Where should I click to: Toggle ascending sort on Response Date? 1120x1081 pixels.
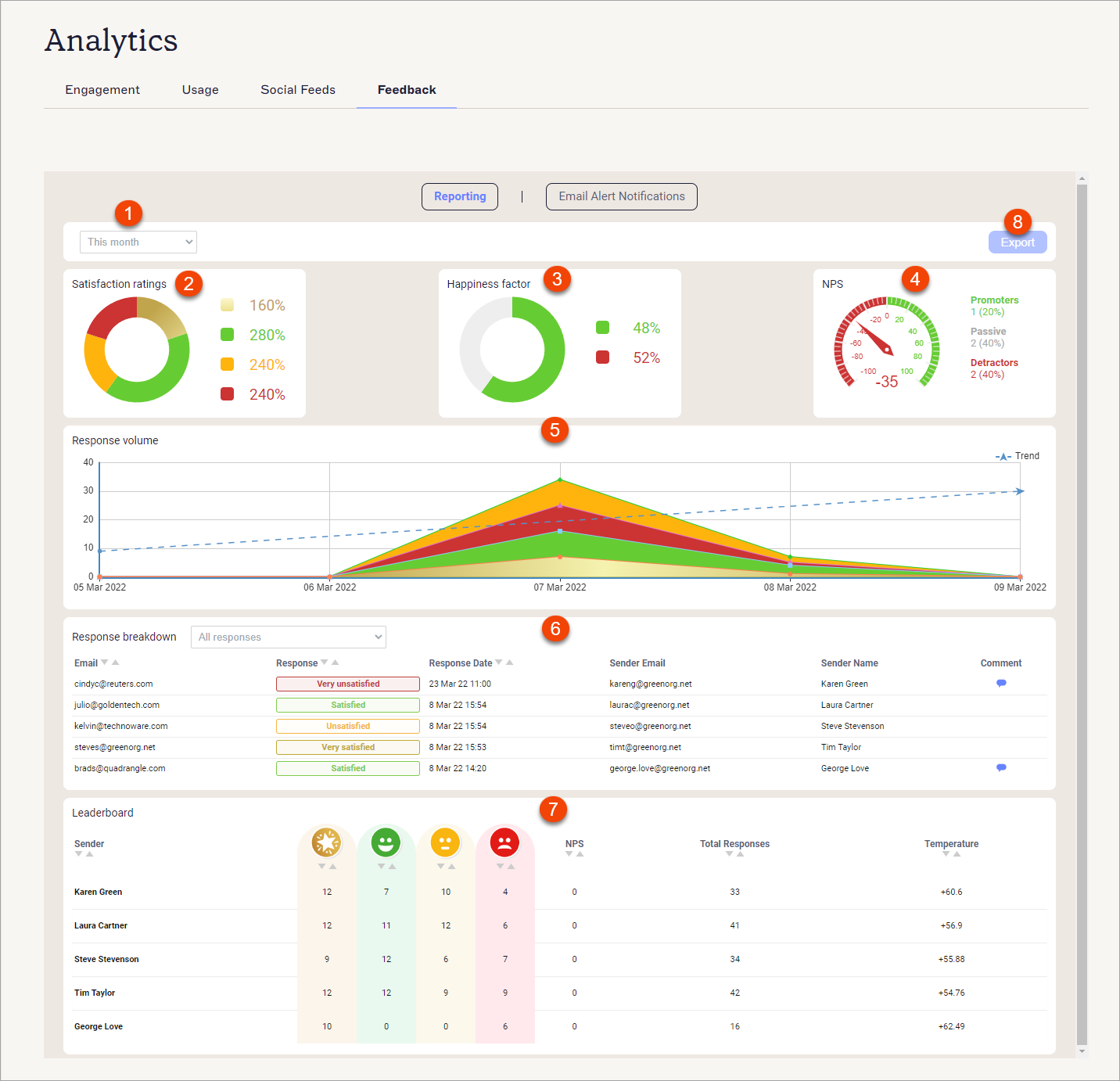coord(511,662)
